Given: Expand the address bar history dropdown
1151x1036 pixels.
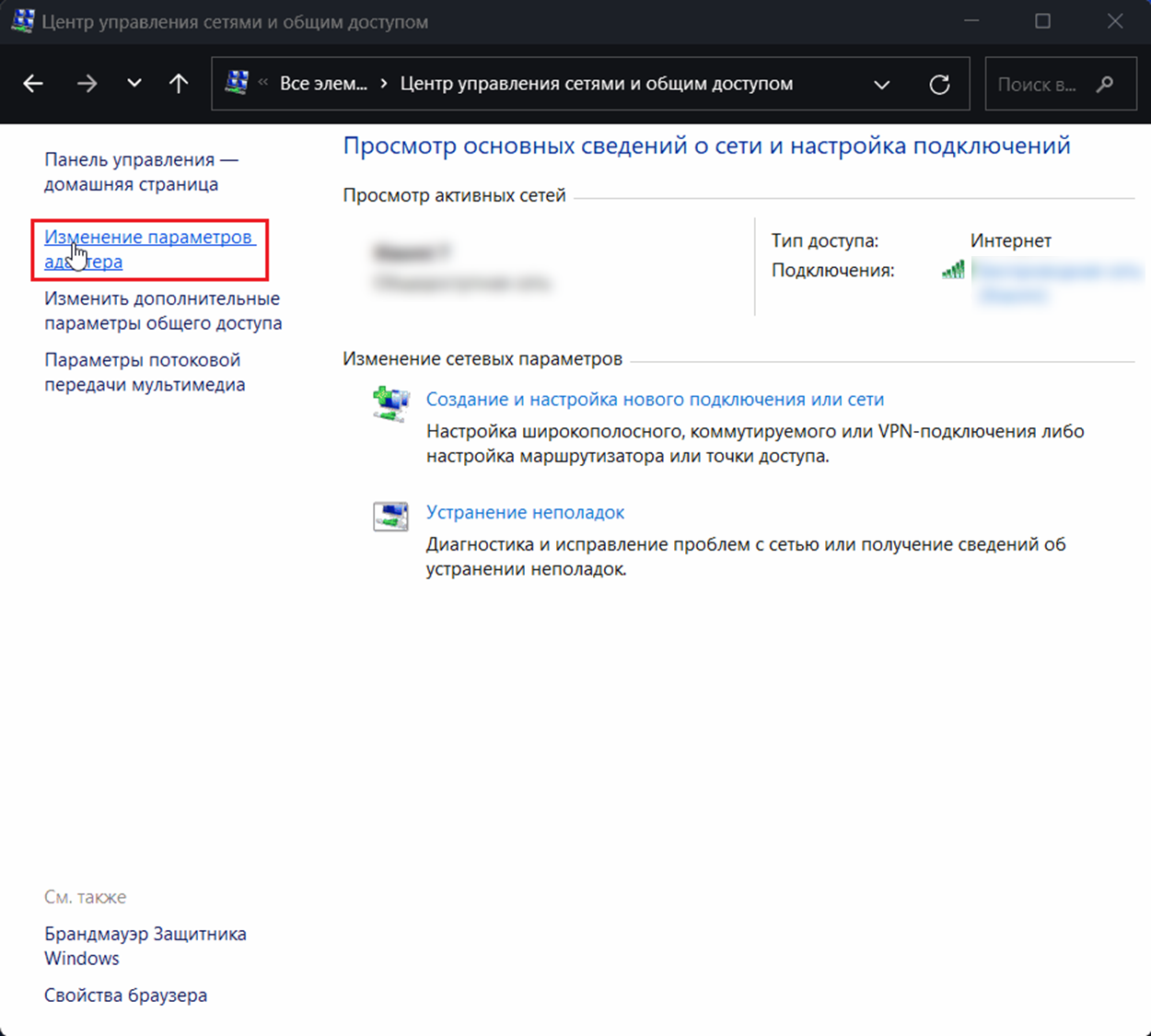Looking at the screenshot, I should pyautogui.click(x=881, y=84).
